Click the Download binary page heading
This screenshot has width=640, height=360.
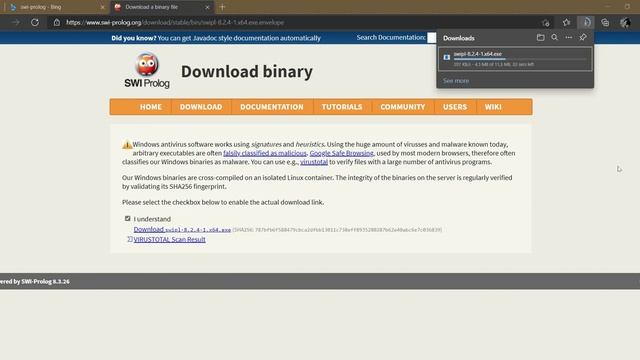point(247,71)
